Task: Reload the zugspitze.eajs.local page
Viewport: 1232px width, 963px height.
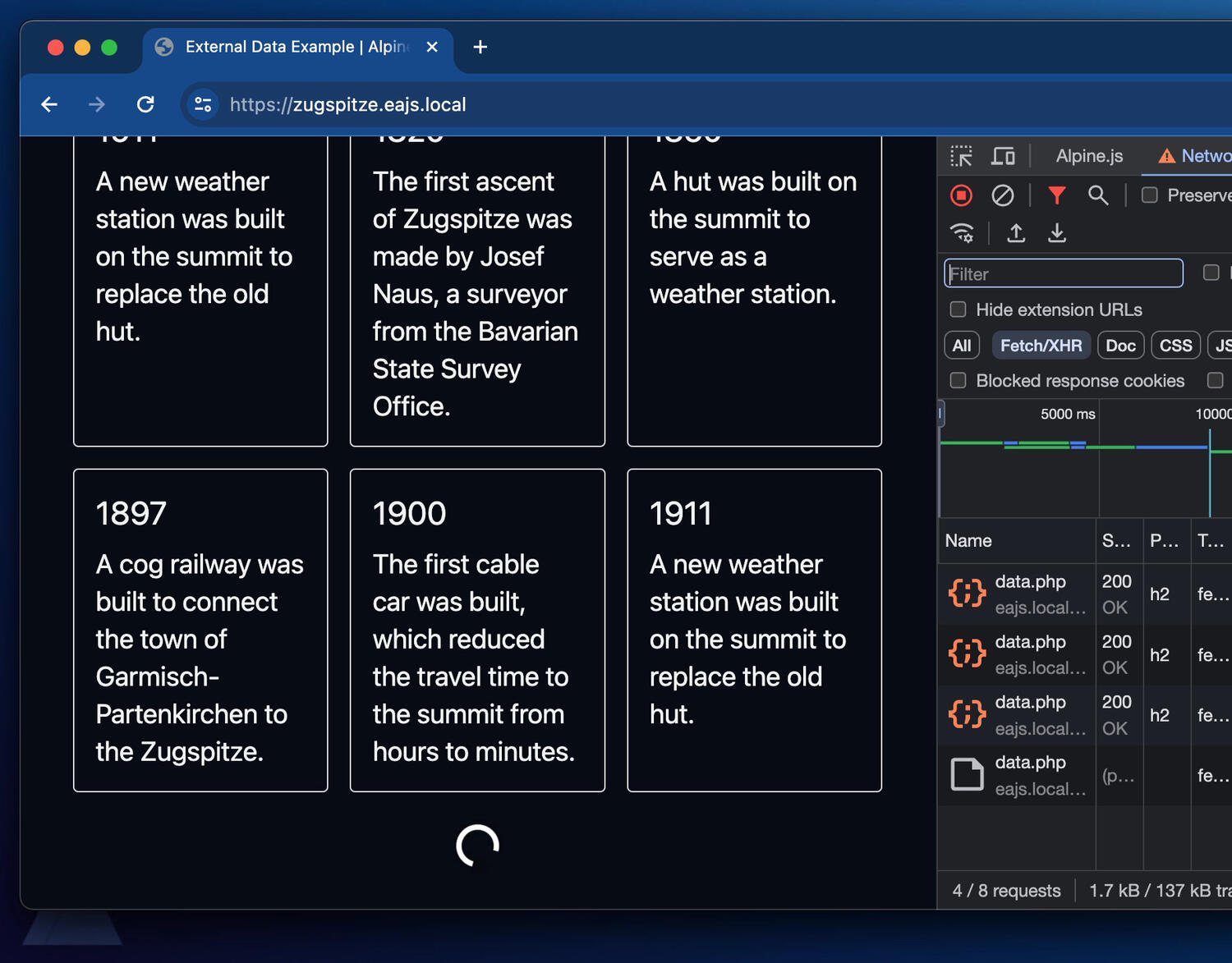Action: (145, 104)
